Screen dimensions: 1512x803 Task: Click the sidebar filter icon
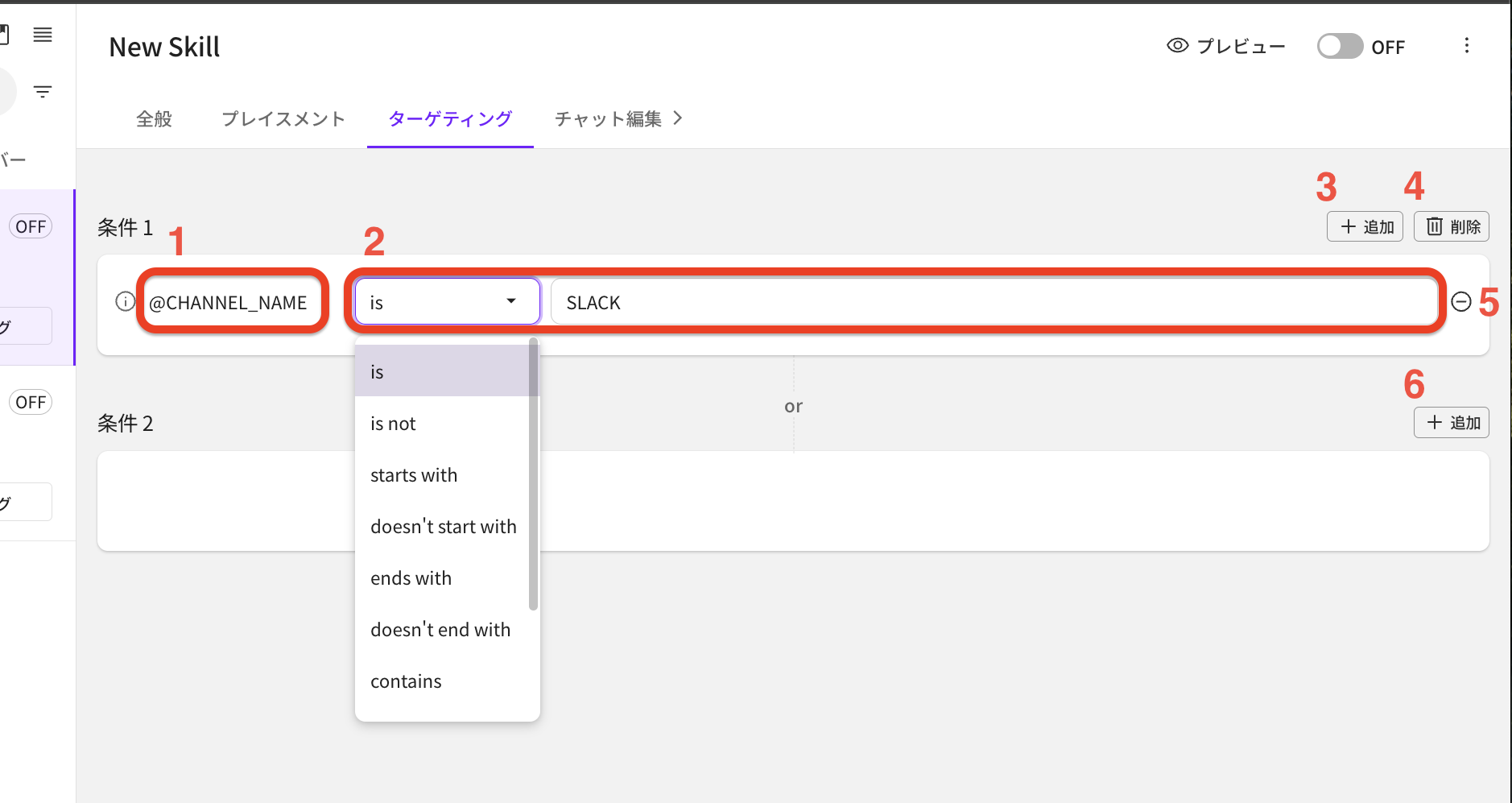(43, 92)
